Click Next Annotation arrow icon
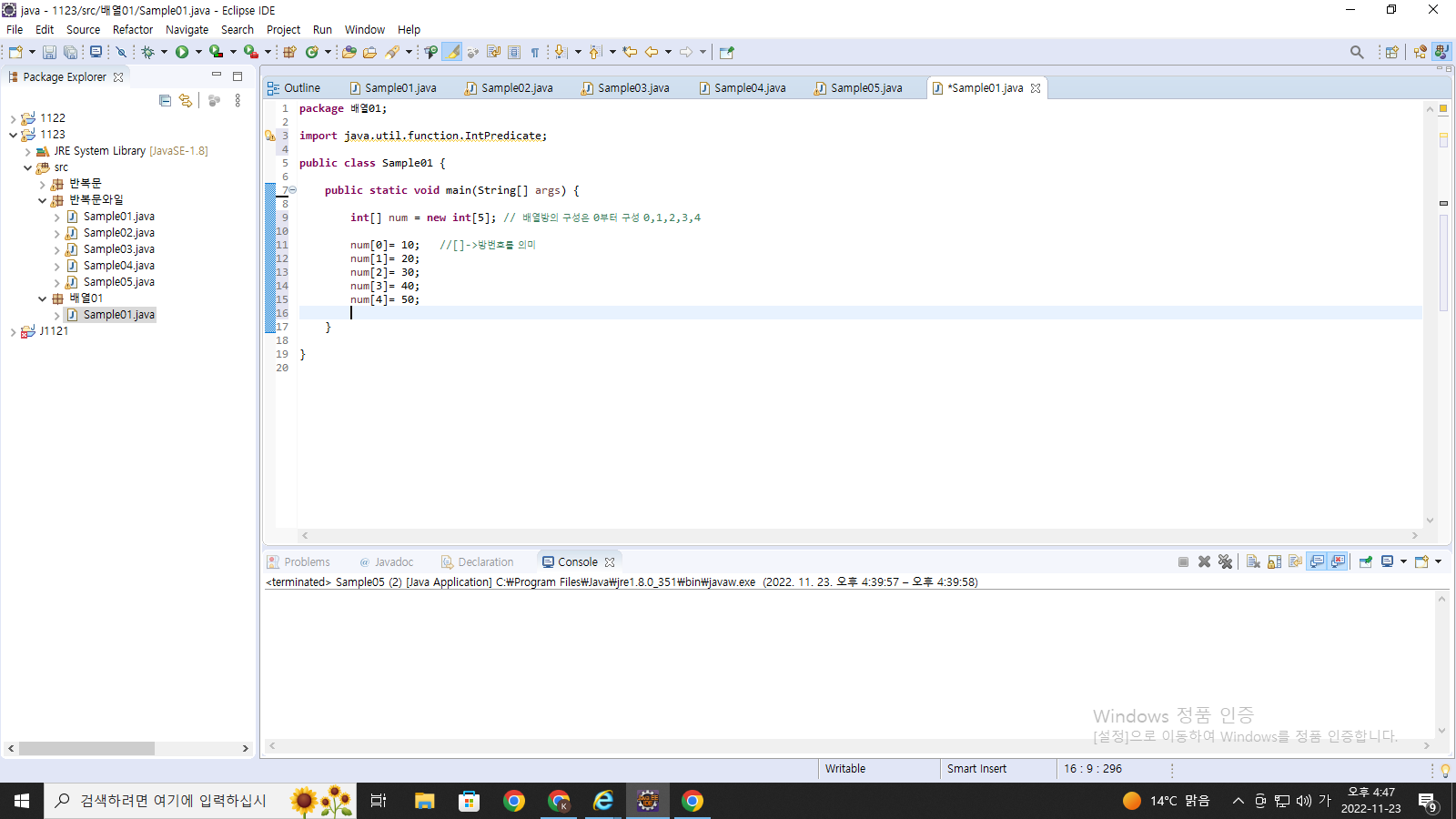The width and height of the screenshot is (1456, 819). tap(561, 52)
